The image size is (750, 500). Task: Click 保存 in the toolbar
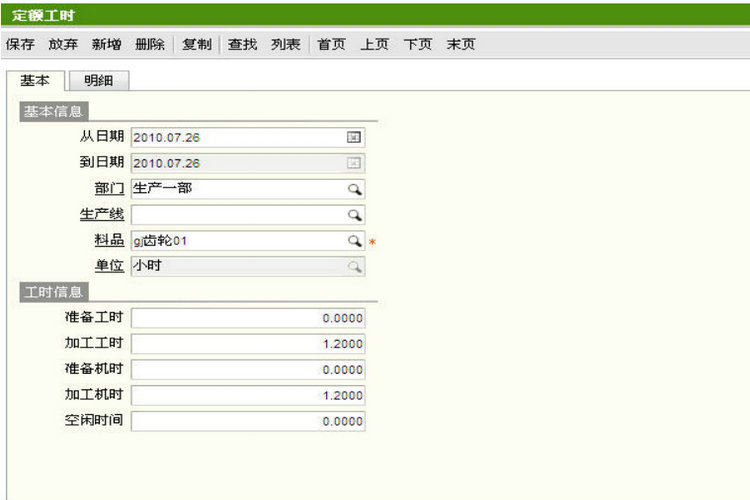point(20,44)
